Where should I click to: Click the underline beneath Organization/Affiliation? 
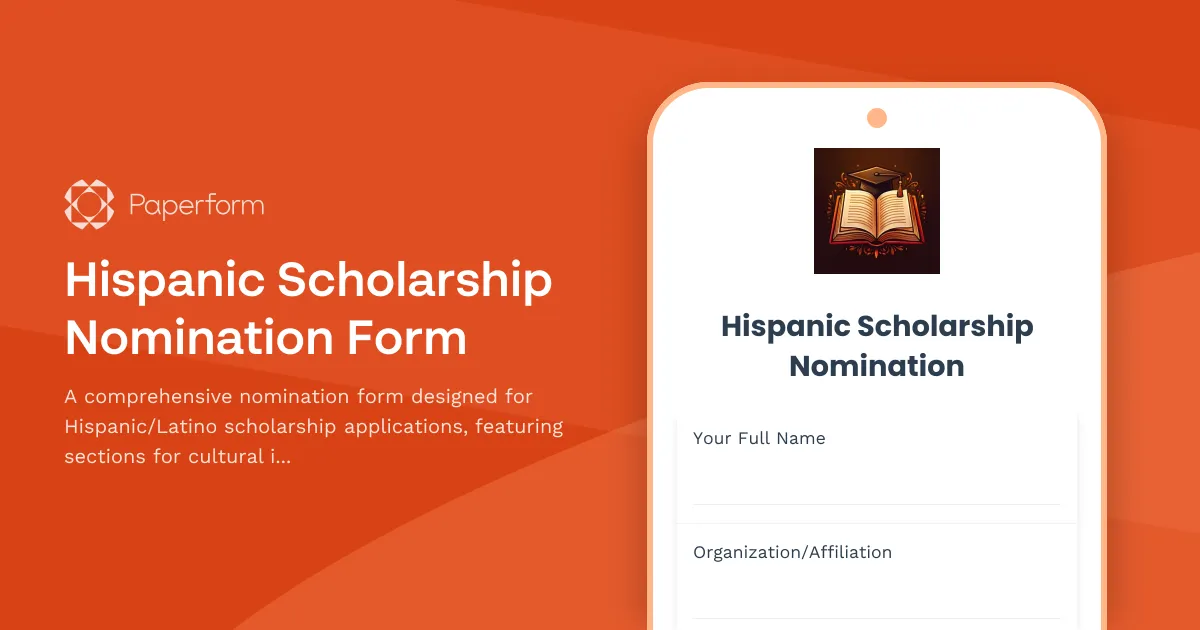(877, 616)
